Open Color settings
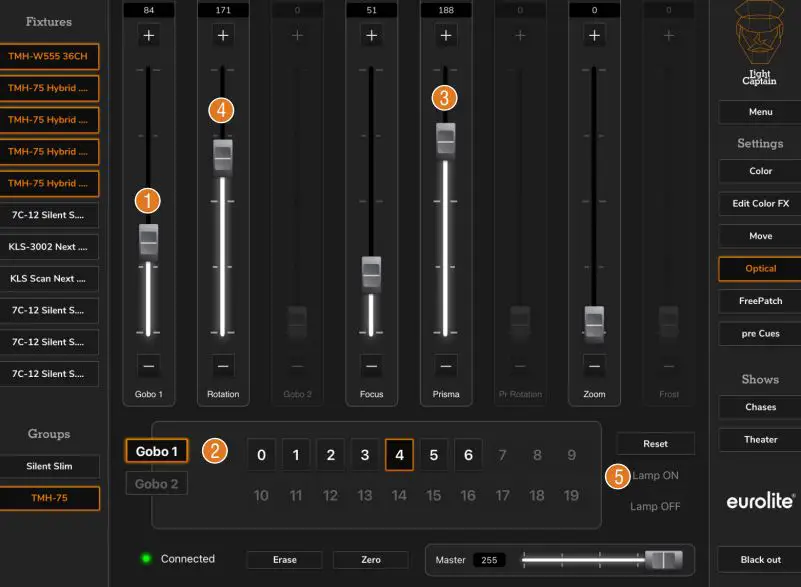Viewport: 801px width, 587px height. tap(760, 171)
